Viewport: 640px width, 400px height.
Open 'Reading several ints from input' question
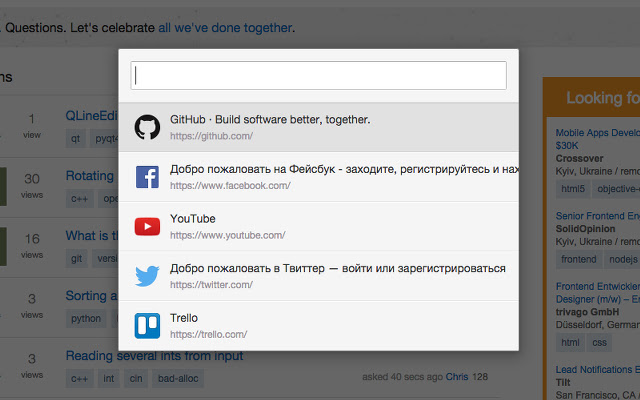coord(154,356)
